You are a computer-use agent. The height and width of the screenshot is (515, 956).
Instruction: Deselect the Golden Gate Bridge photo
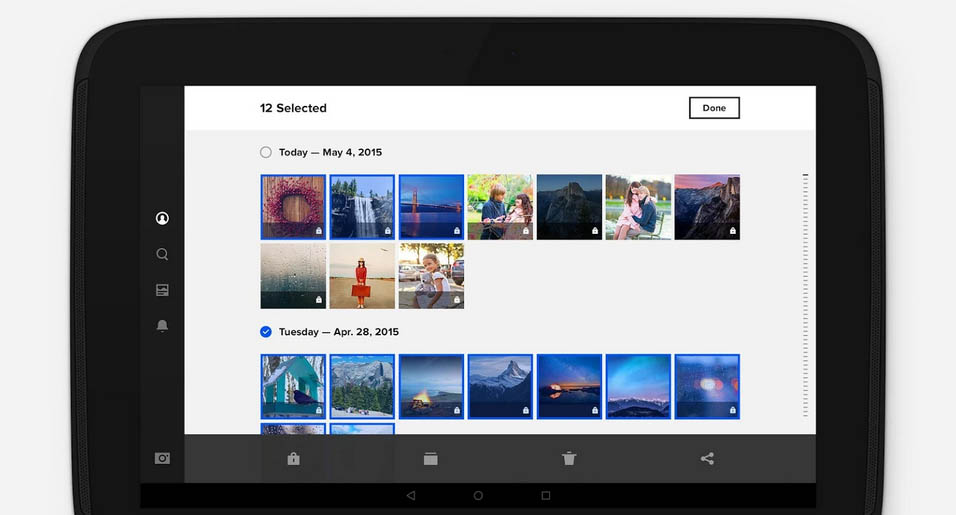431,207
